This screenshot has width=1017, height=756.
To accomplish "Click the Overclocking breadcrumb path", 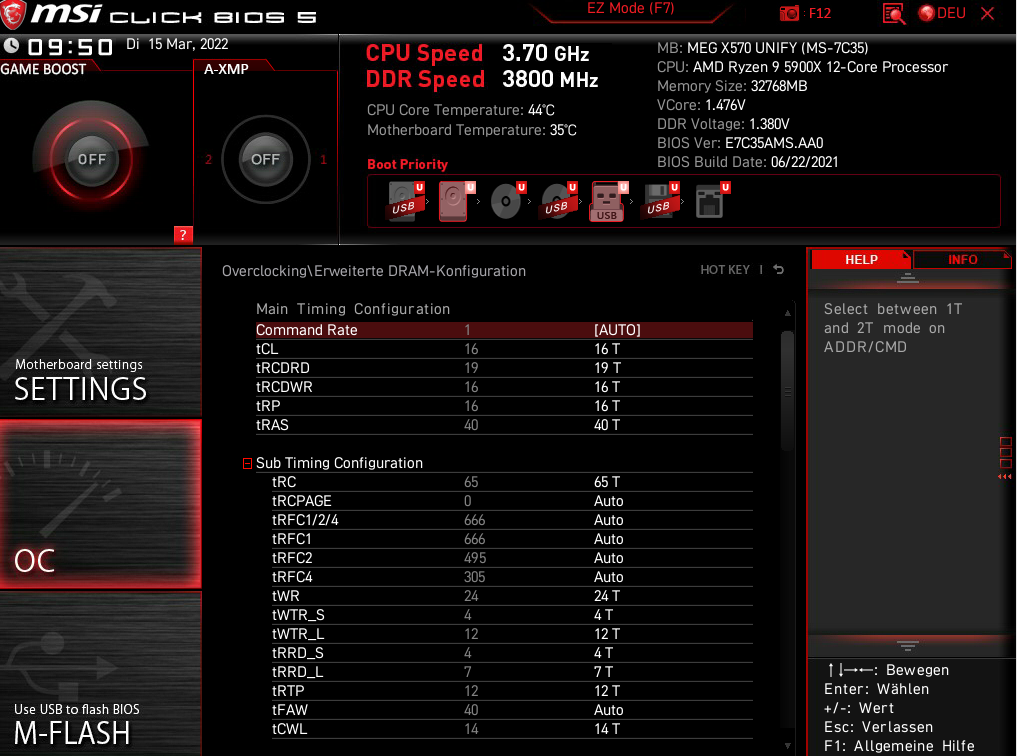I will click(x=374, y=271).
